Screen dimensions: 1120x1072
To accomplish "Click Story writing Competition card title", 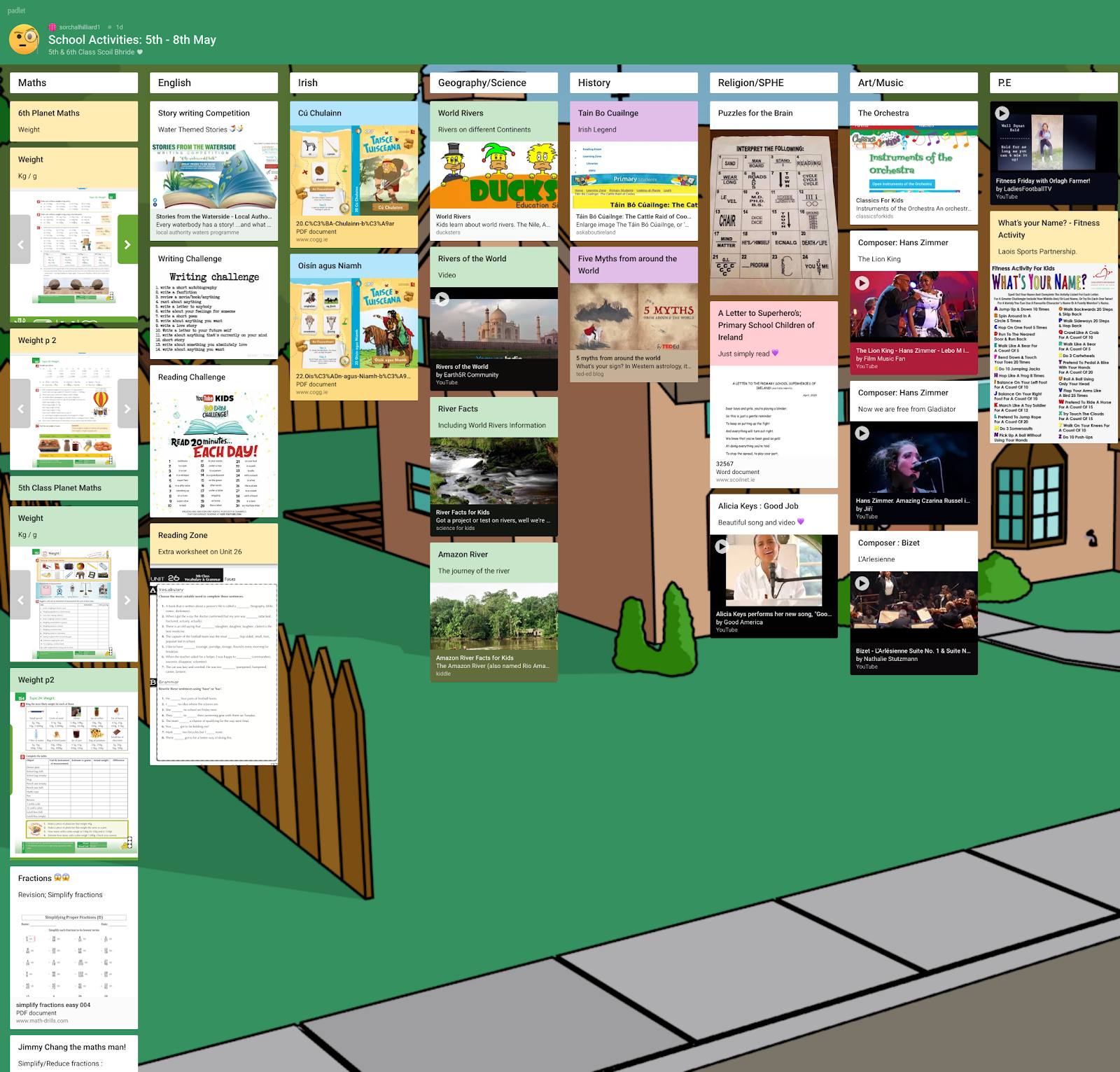I will tap(204, 113).
